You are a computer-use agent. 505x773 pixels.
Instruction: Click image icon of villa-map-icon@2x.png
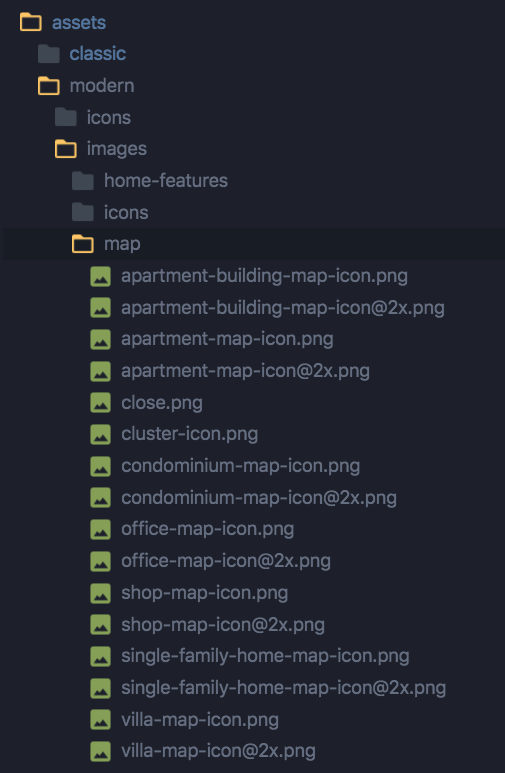[101, 751]
